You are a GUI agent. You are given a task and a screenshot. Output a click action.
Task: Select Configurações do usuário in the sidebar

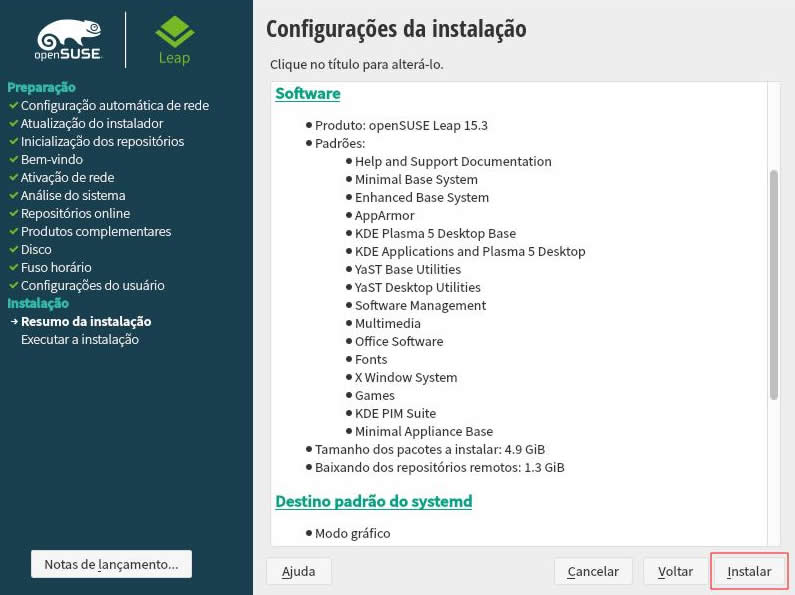click(92, 286)
